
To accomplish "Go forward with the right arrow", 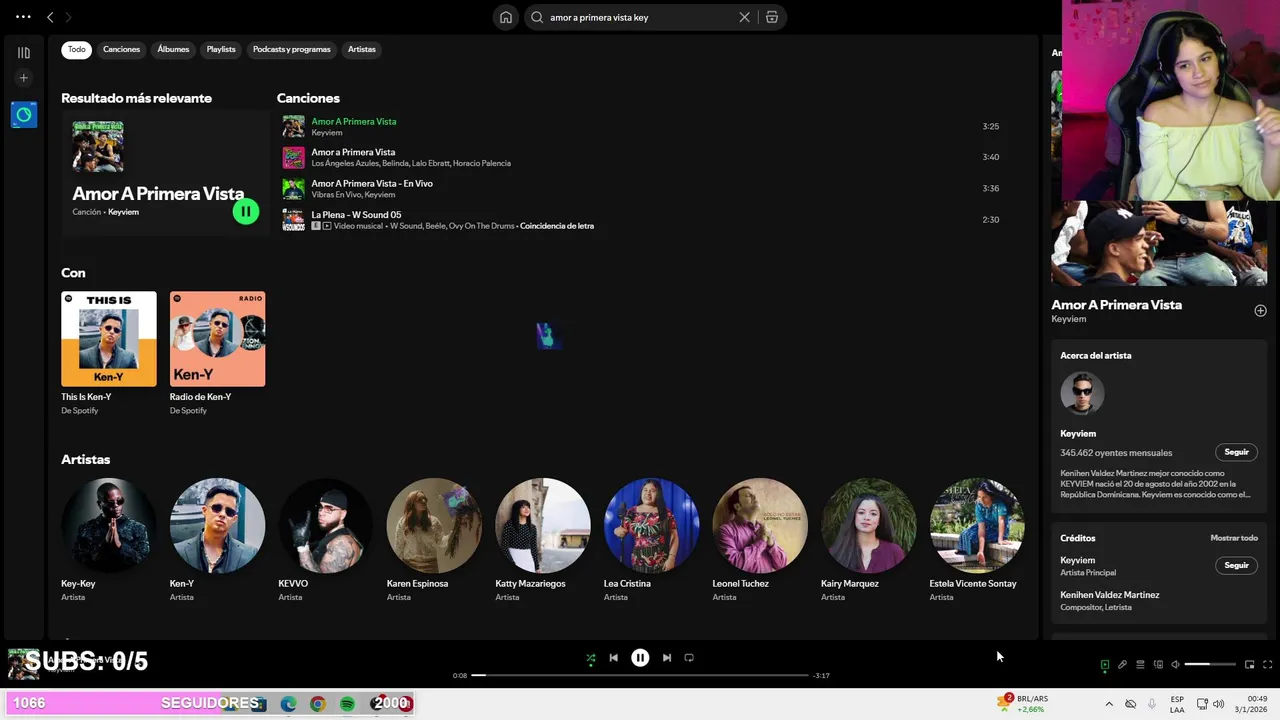I will tap(68, 17).
